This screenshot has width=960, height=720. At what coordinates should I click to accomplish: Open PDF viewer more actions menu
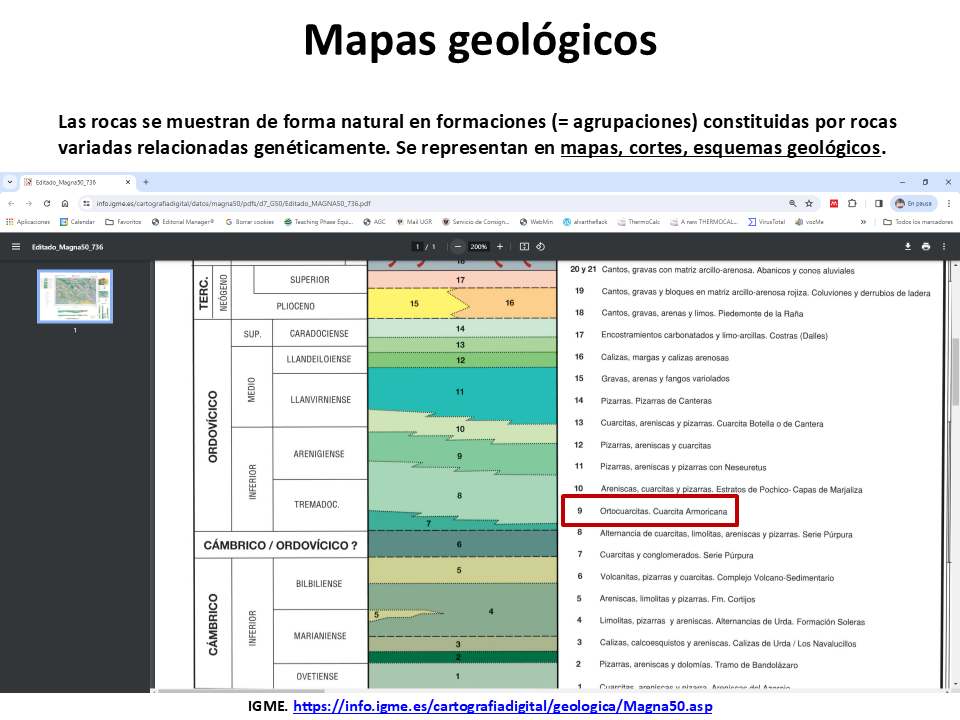945,246
